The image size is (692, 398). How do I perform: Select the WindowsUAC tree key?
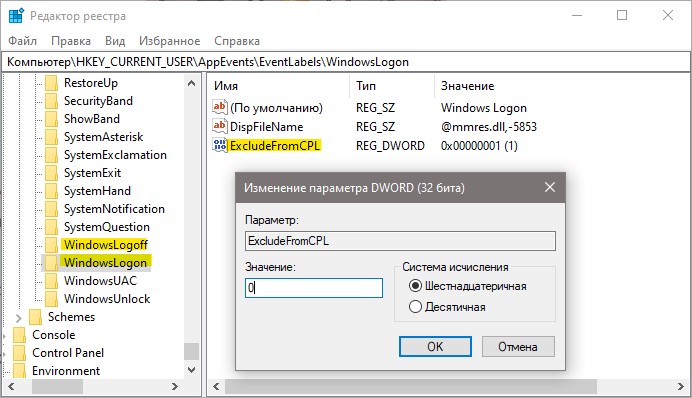tap(100, 281)
